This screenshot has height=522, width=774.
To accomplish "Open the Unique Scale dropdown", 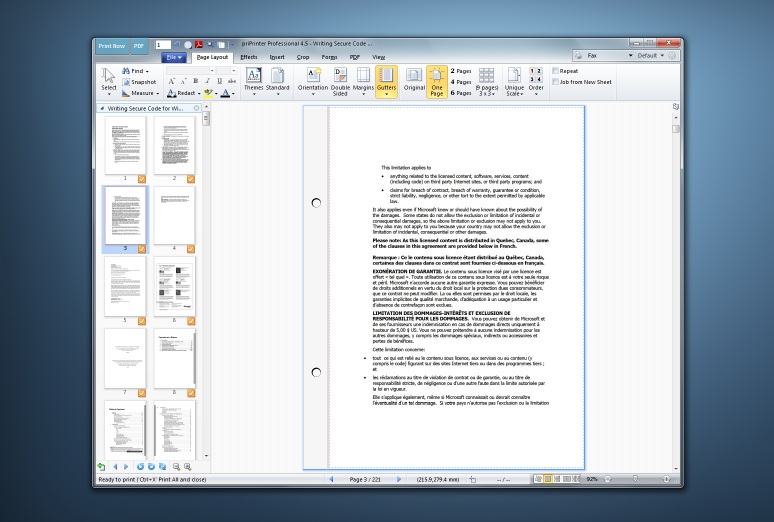I will 514,82.
